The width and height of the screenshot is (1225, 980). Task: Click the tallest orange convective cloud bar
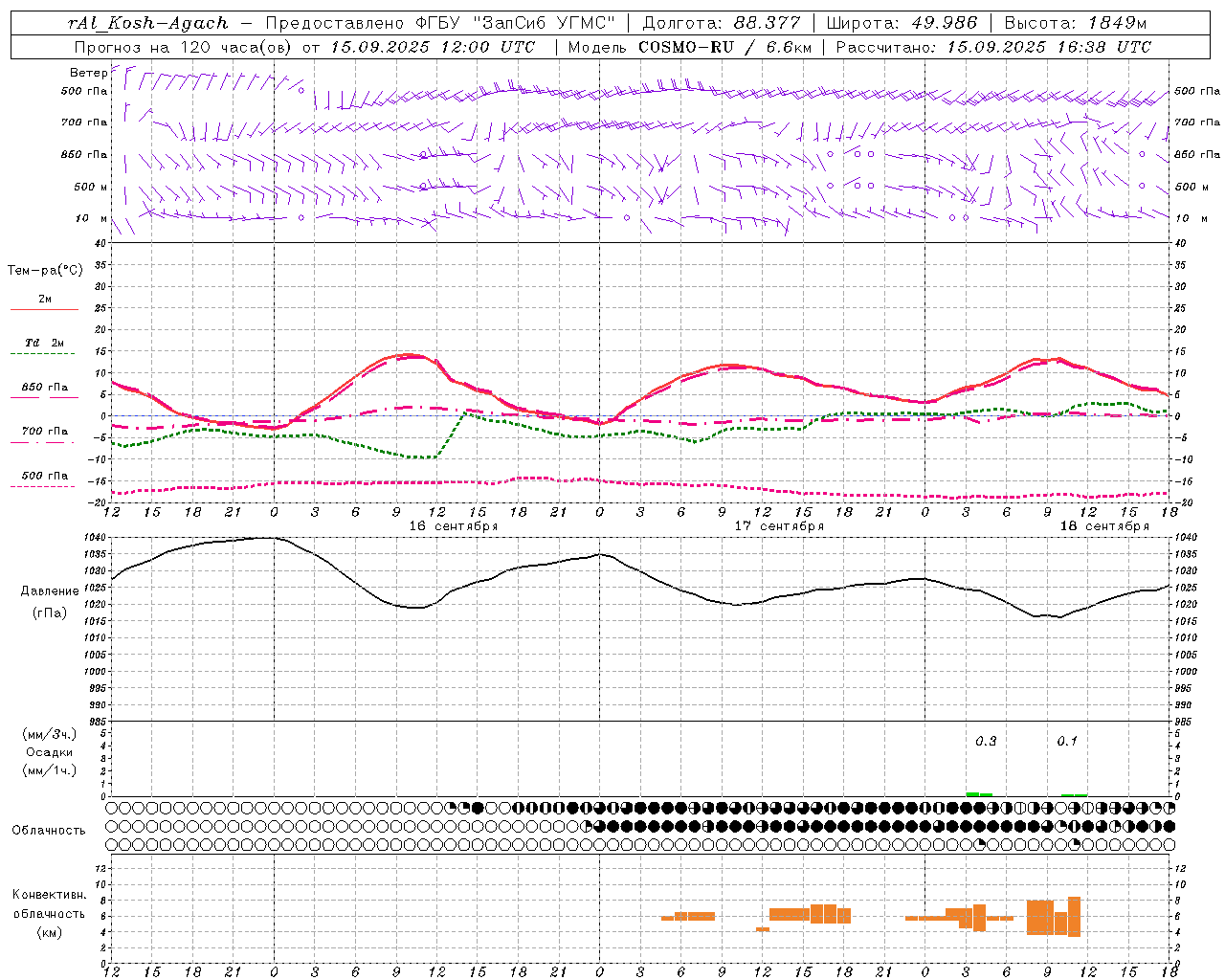pyautogui.click(x=1074, y=917)
